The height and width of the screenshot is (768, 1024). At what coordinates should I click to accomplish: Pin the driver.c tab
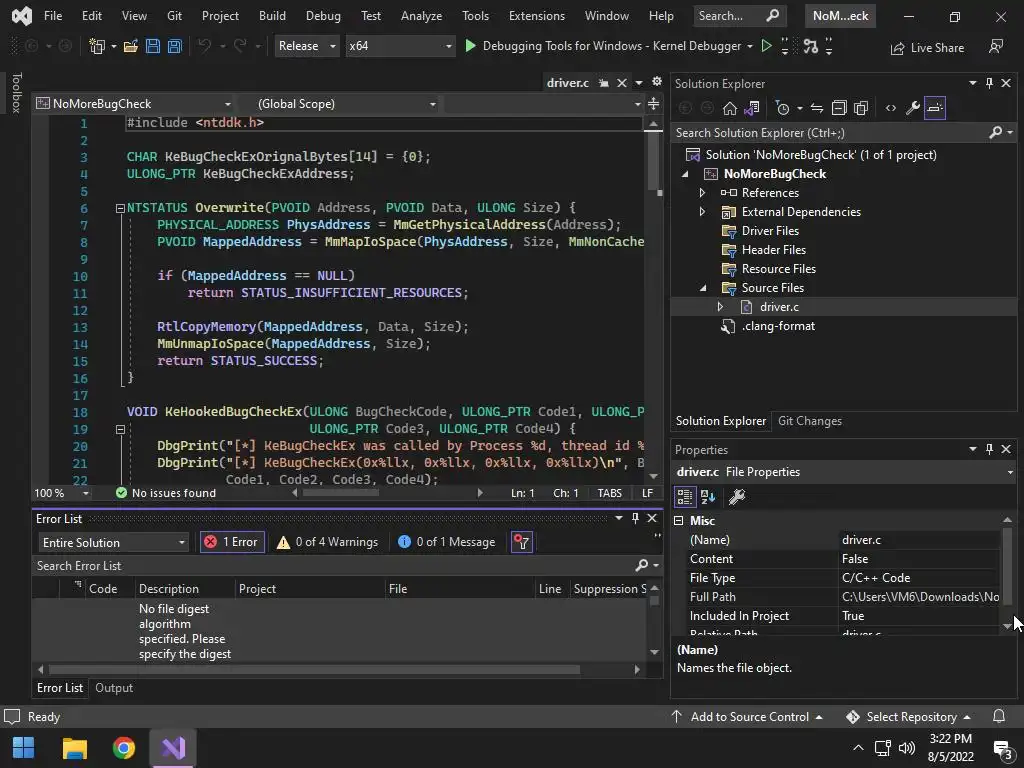pos(604,83)
